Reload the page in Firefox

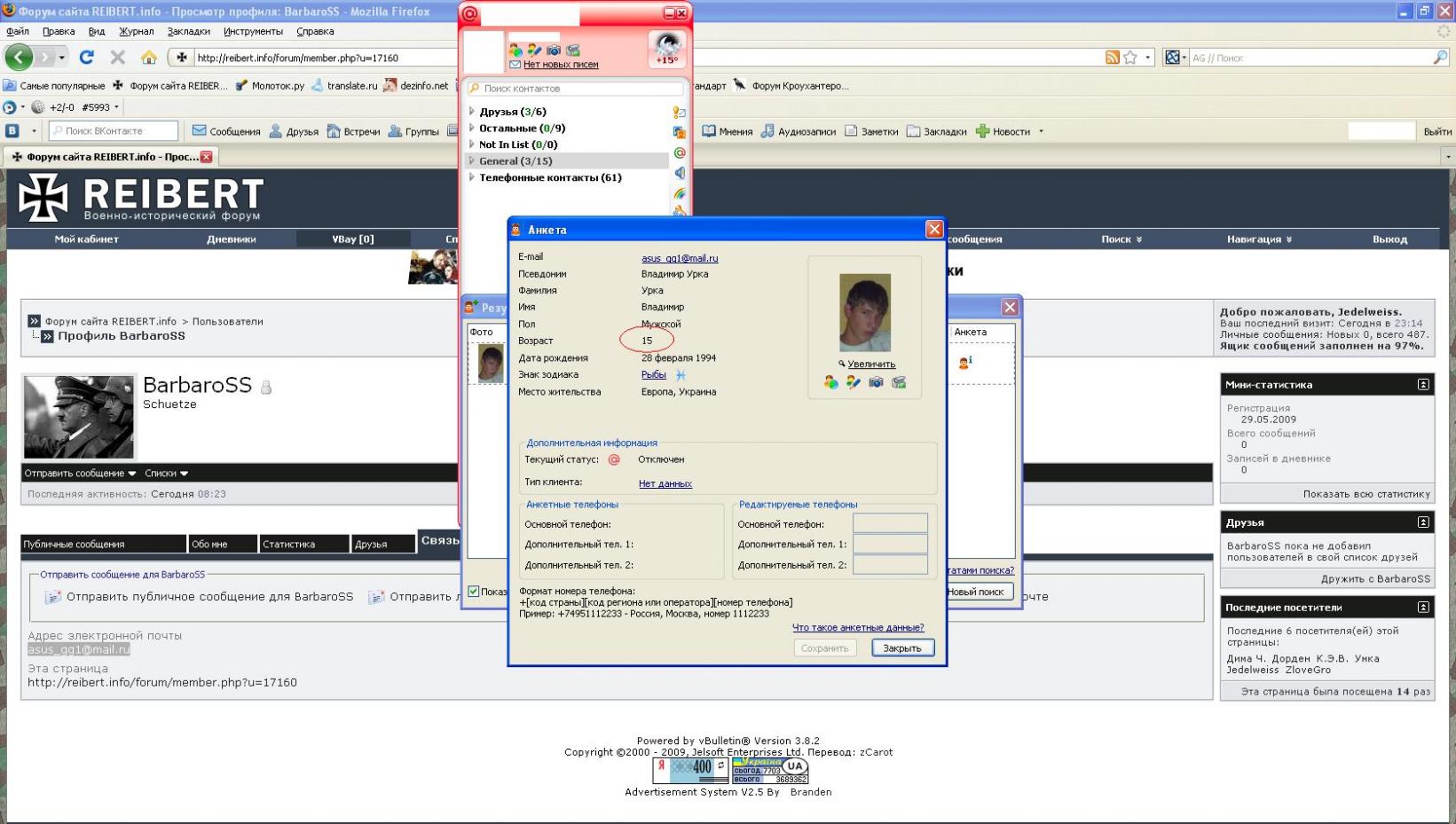(86, 57)
